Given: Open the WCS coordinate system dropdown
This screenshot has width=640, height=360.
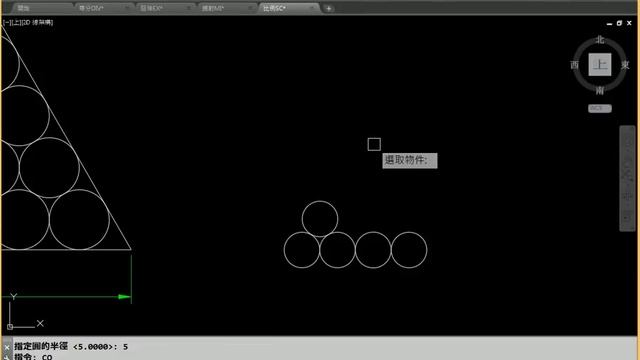Looking at the screenshot, I should tap(600, 108).
